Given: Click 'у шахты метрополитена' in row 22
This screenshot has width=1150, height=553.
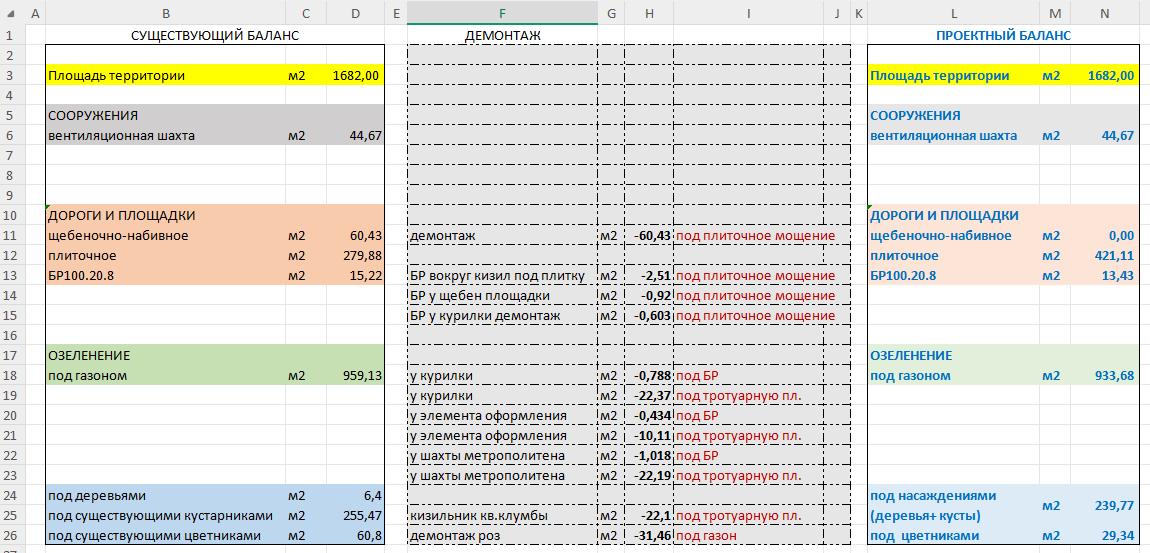Looking at the screenshot, I should [502, 455].
